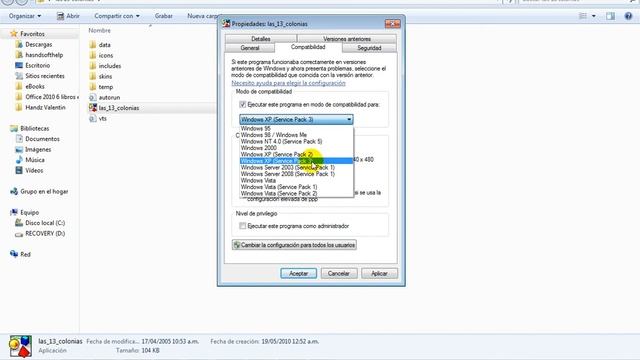
Task: Click the icons folder icon
Action: click(x=93, y=55)
